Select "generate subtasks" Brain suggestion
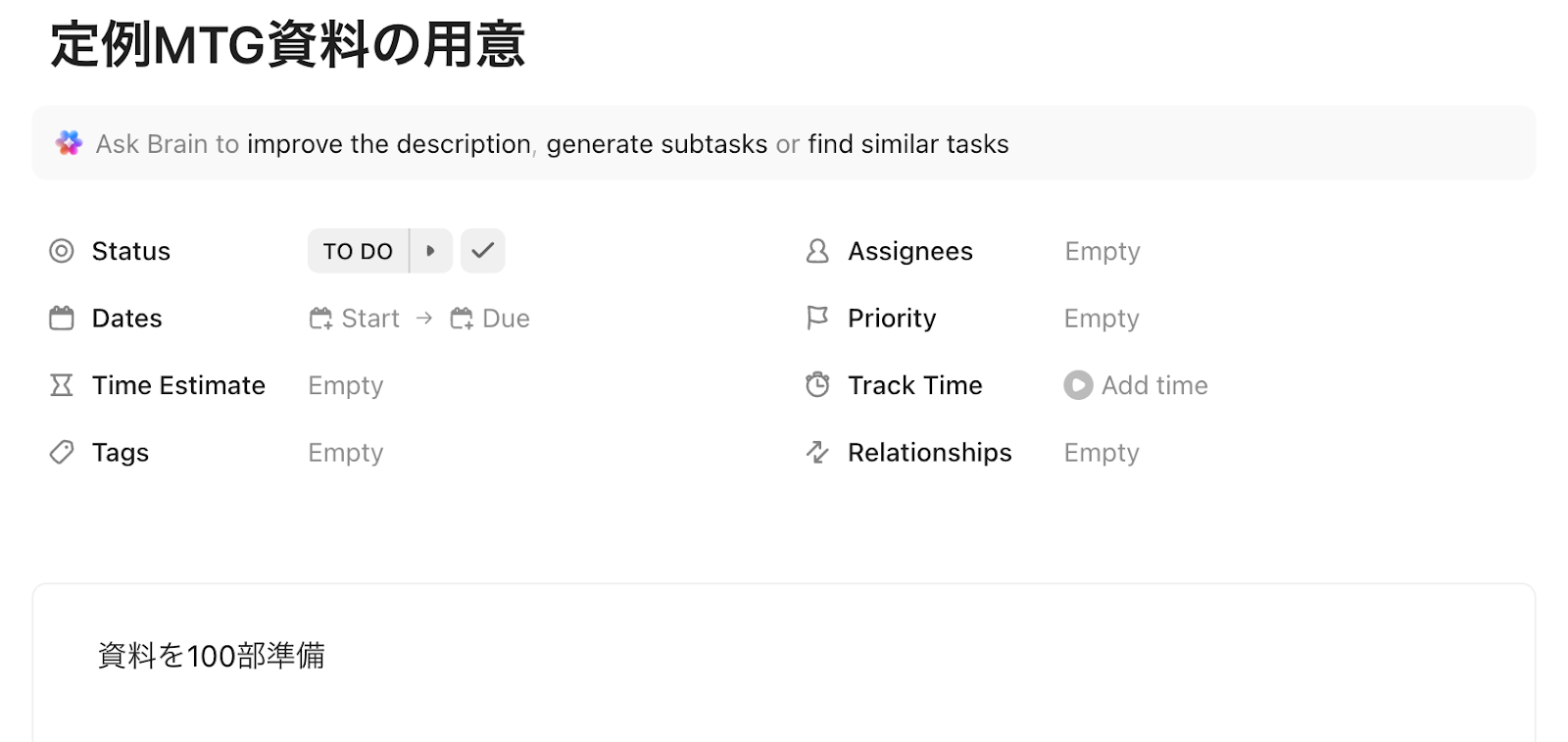1568x742 pixels. pyautogui.click(x=657, y=144)
